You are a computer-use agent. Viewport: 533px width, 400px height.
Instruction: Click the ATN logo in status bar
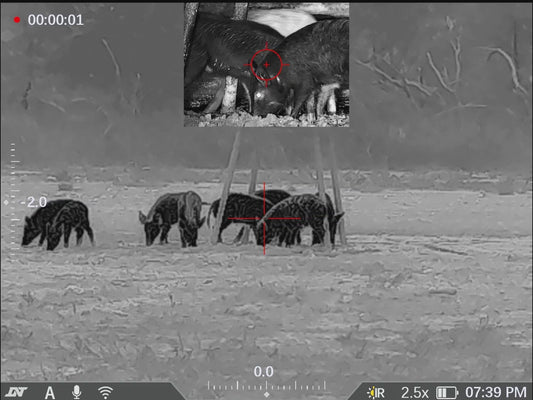point(16,393)
